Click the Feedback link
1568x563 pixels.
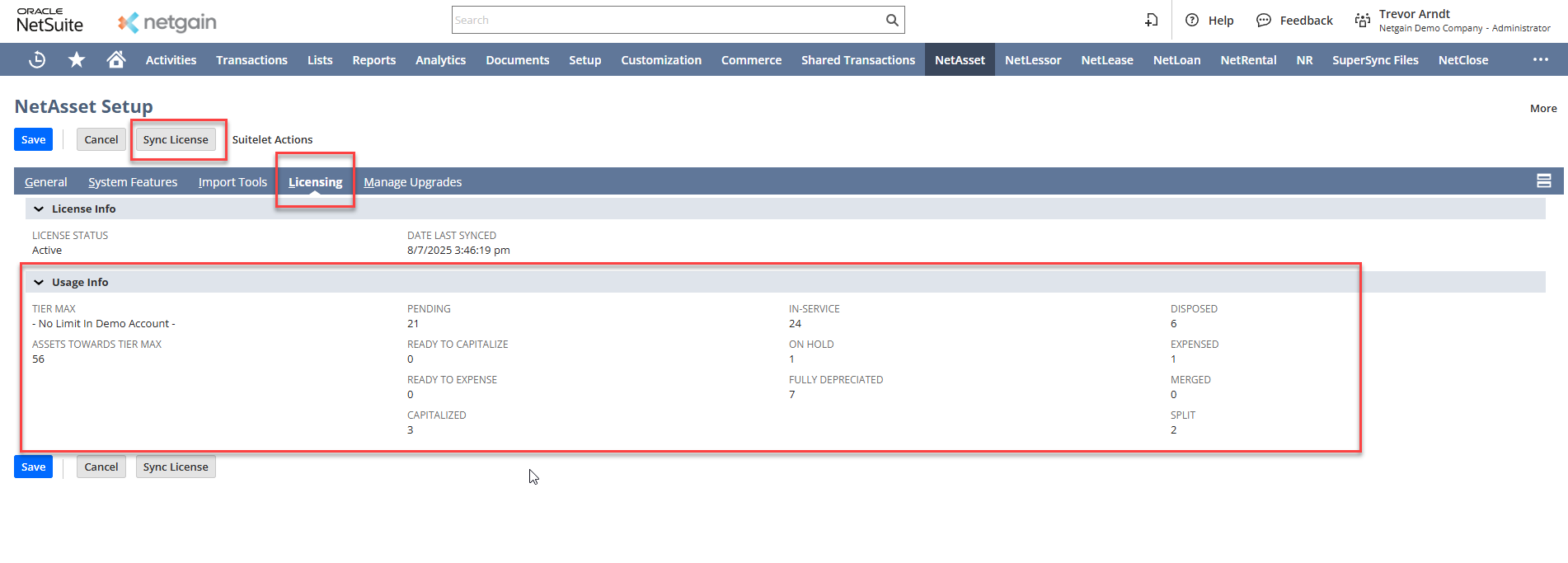(1306, 21)
